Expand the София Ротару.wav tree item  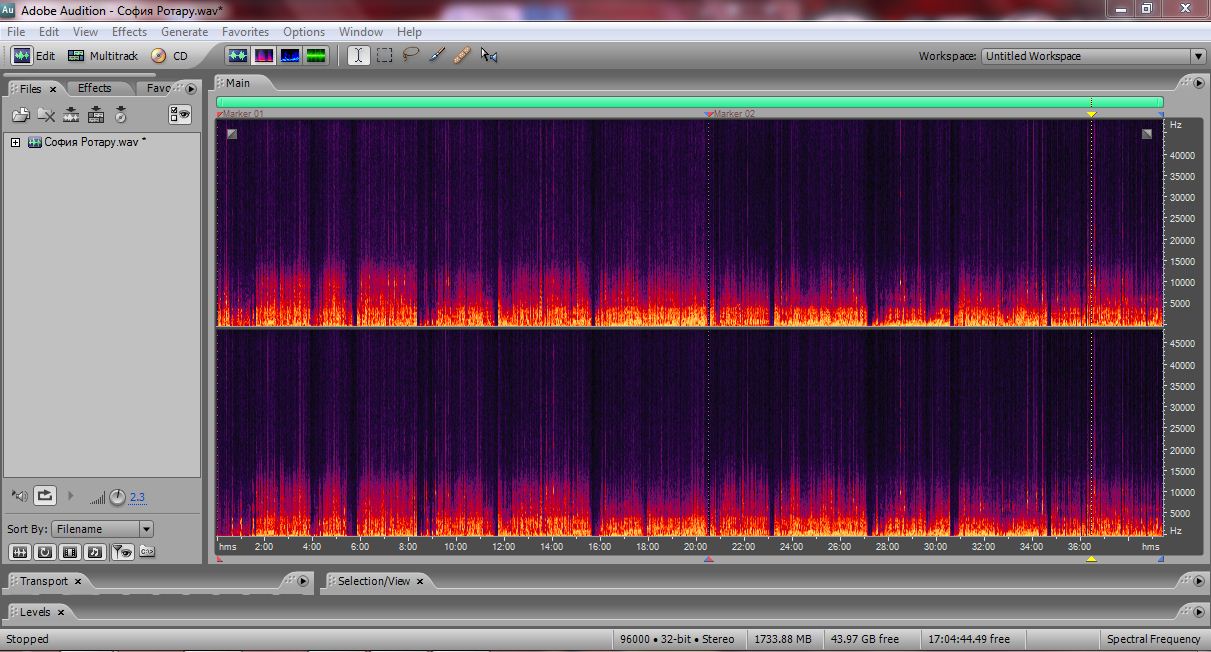(15, 142)
